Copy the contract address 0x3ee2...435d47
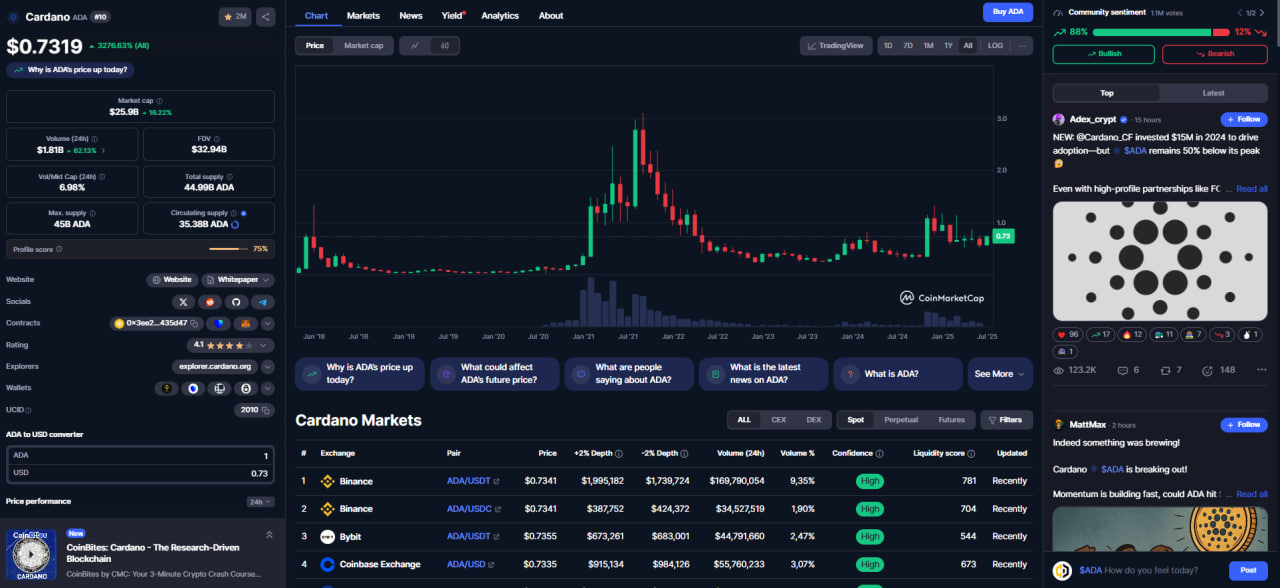The width and height of the screenshot is (1280, 588). click(x=194, y=324)
